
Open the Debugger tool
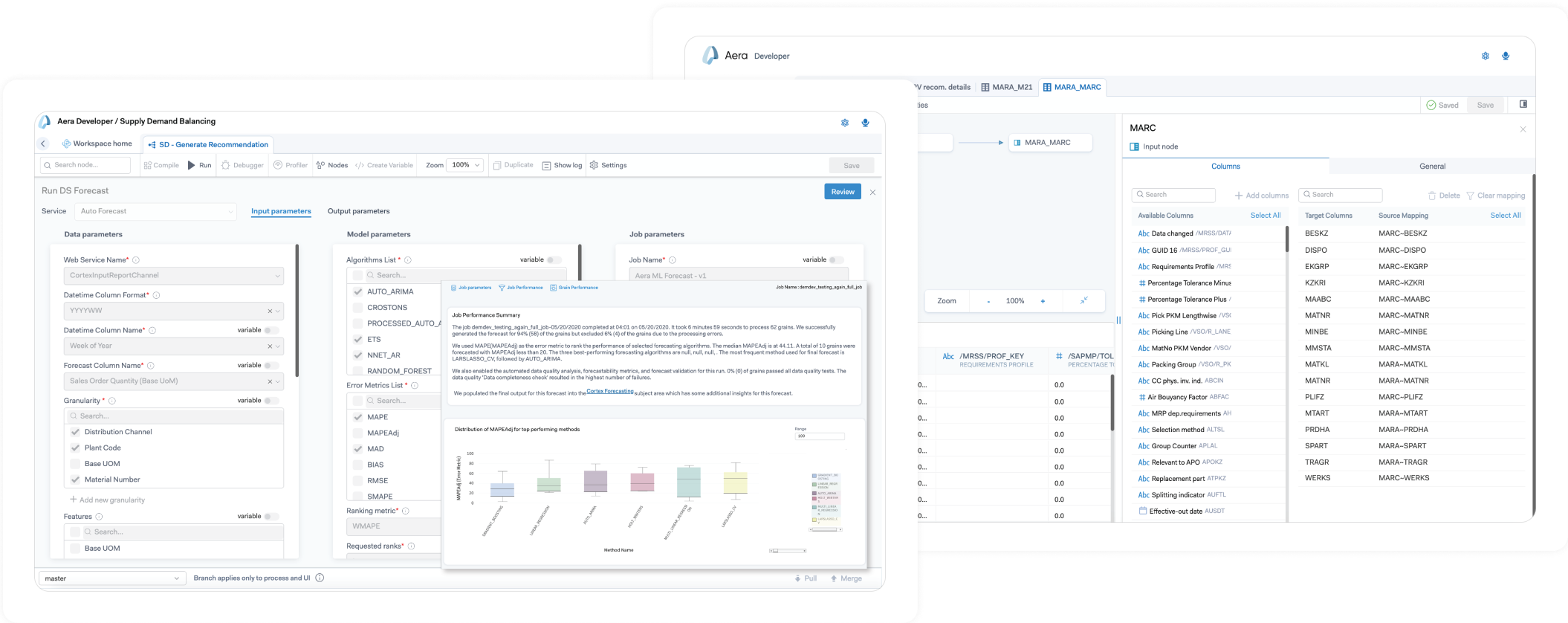(242, 165)
